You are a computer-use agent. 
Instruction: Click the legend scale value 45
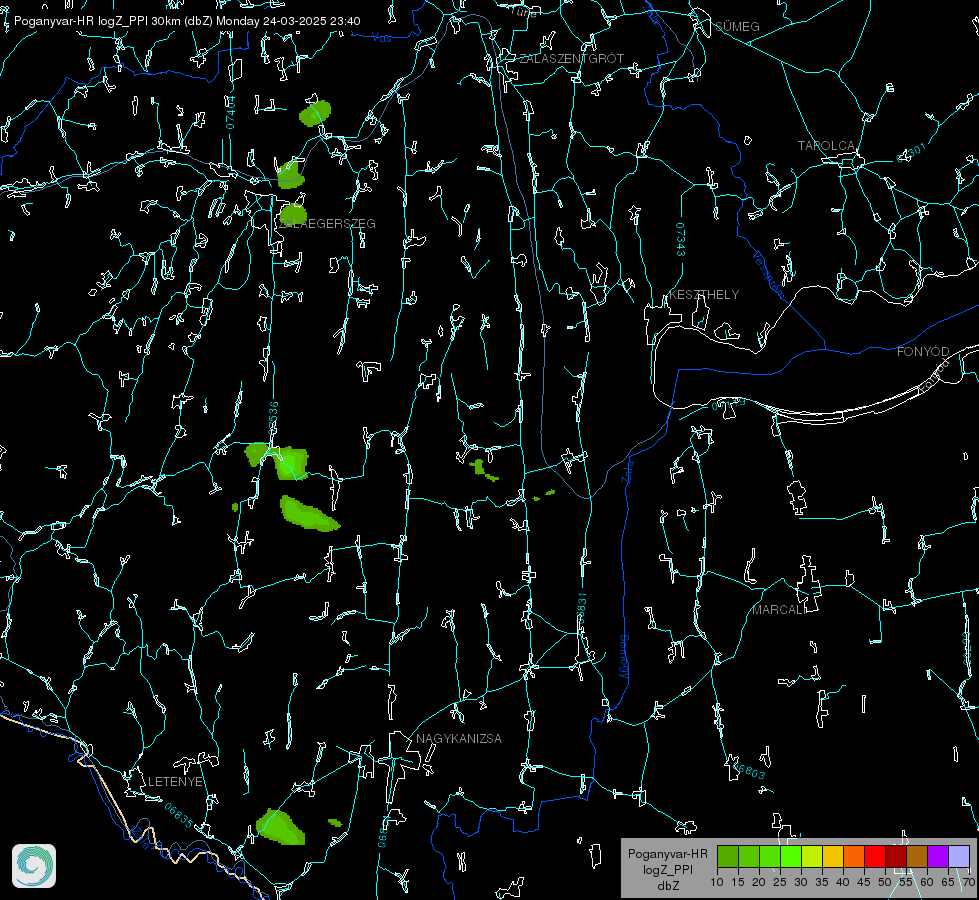pos(863,882)
